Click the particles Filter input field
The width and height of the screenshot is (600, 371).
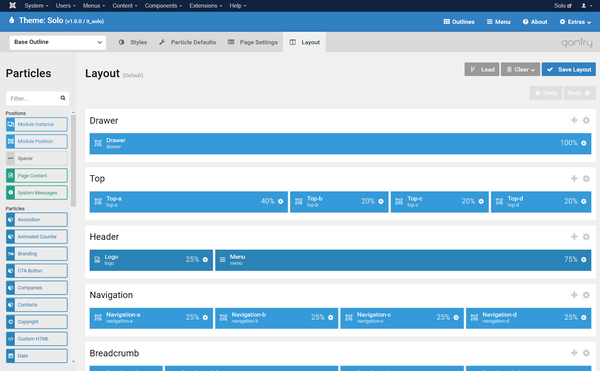[38, 98]
